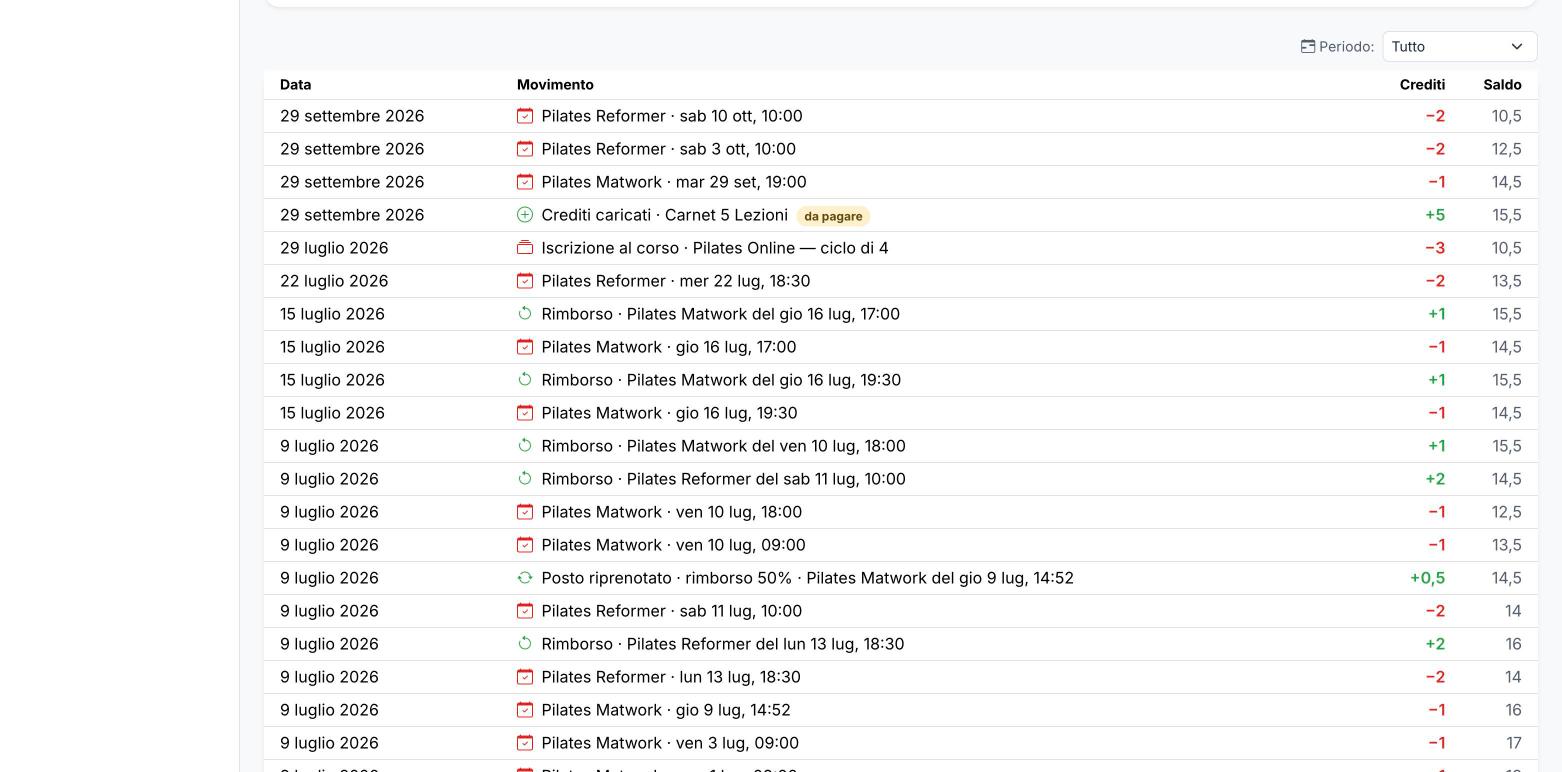Click the 'da pagare' badge

[833, 216]
